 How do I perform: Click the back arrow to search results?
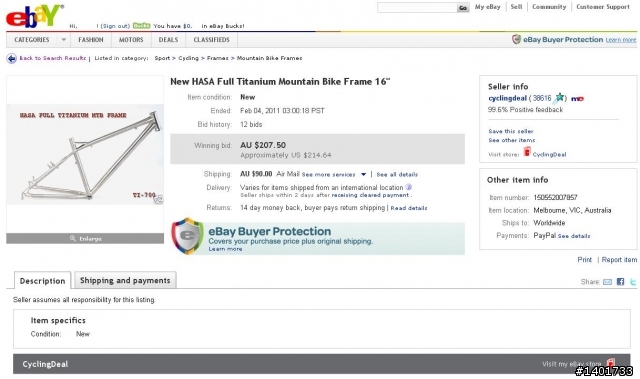pos(11,58)
